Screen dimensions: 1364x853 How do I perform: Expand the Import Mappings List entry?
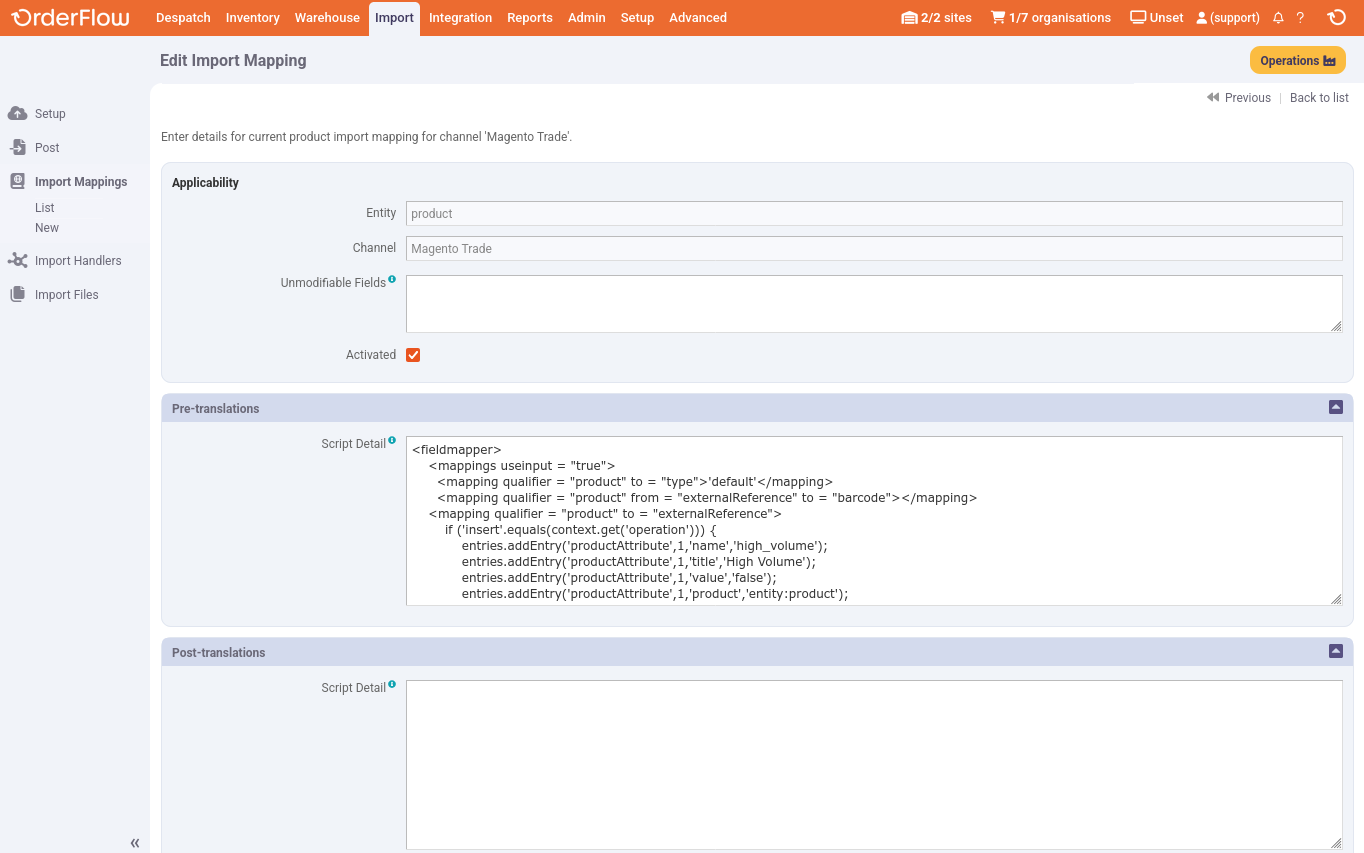coord(46,207)
